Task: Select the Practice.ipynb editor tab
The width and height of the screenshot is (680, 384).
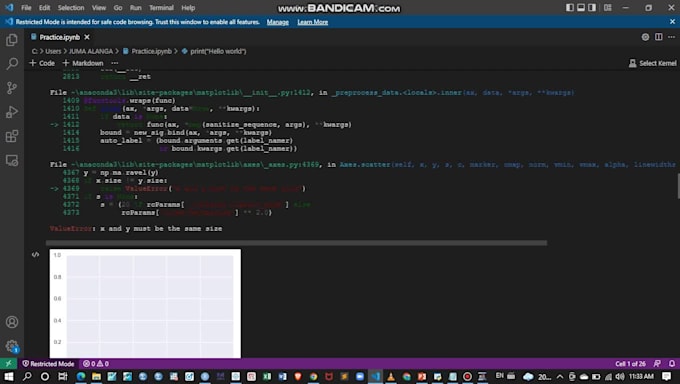Action: (x=60, y=37)
